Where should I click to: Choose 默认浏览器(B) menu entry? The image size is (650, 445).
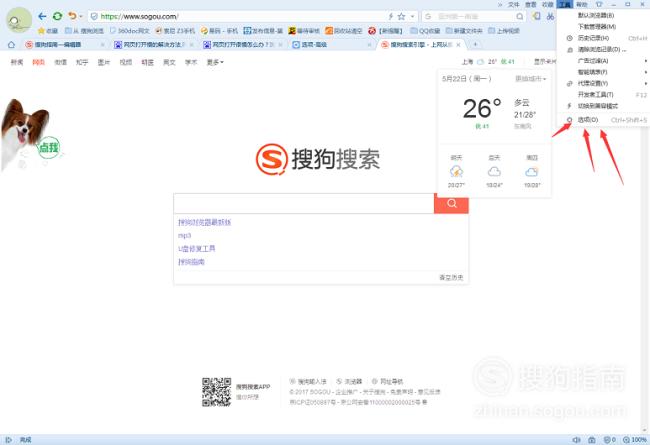pyautogui.click(x=604, y=15)
